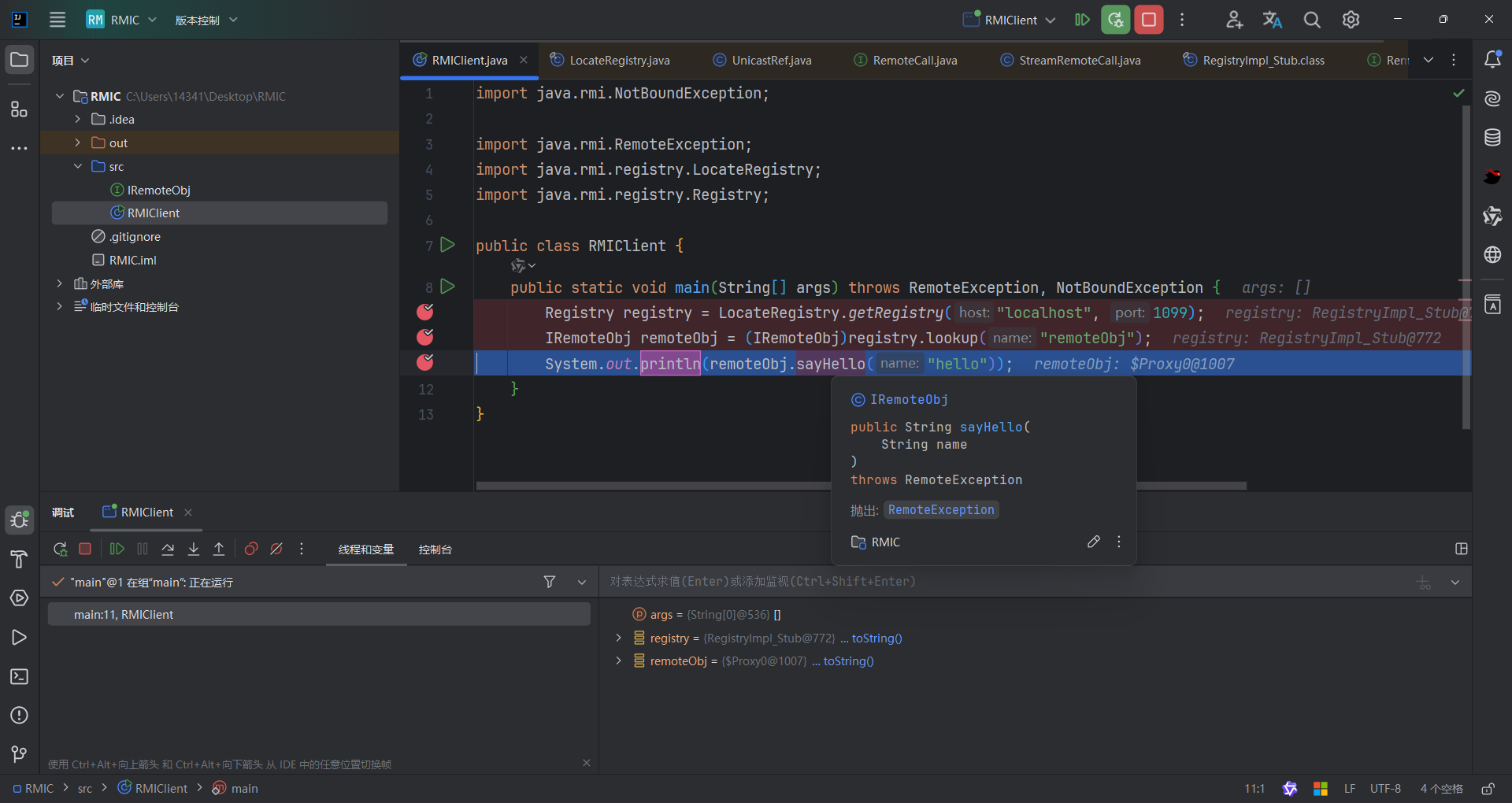
Task: View breakpoints in debug toolbar
Action: (251, 549)
